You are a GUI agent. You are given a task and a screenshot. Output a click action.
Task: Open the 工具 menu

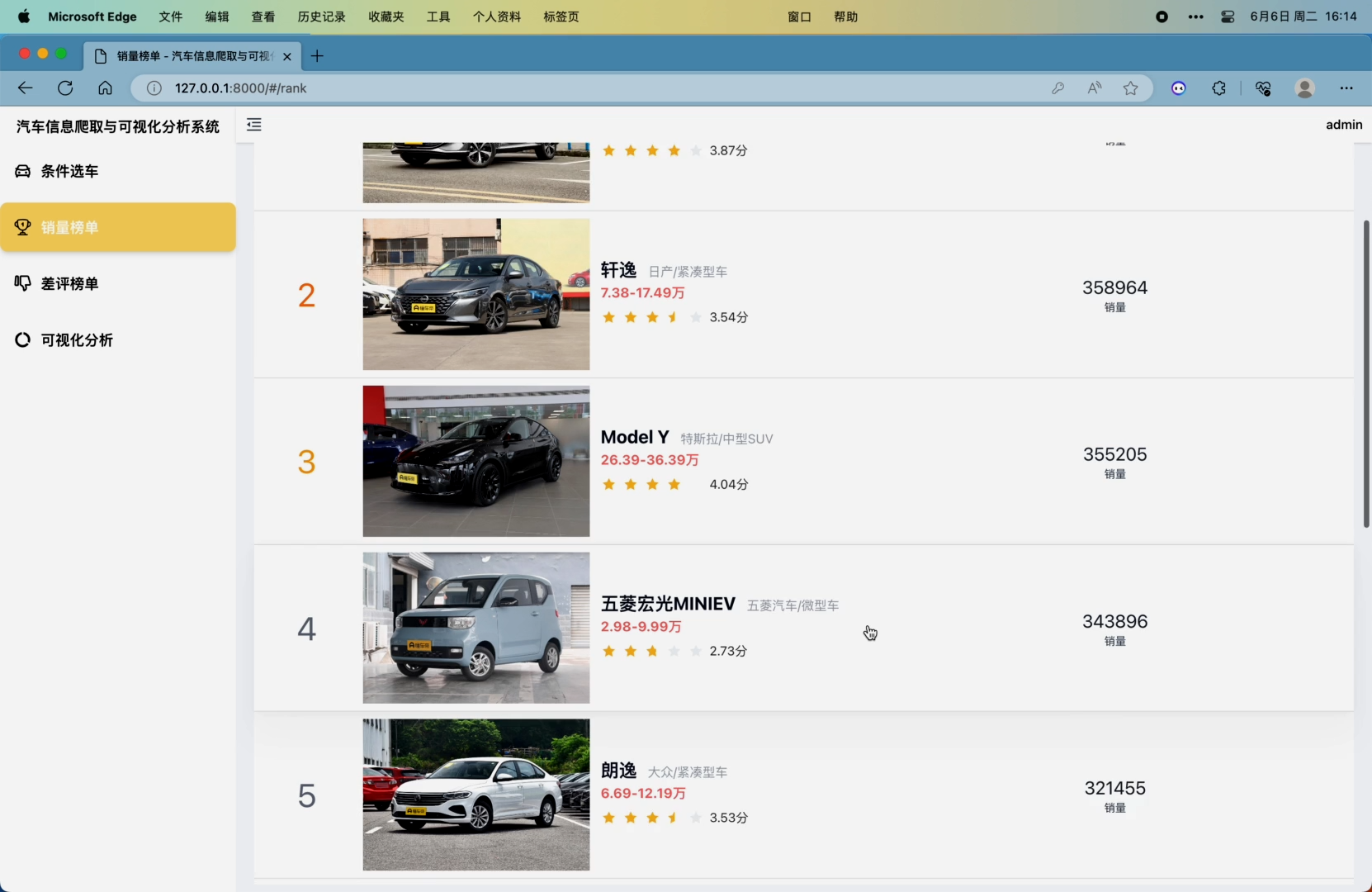(438, 17)
